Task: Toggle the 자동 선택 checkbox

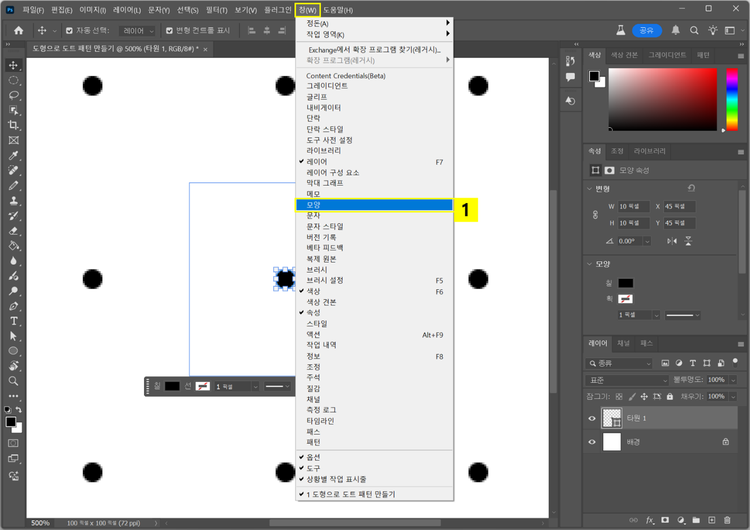Action: (x=69, y=31)
